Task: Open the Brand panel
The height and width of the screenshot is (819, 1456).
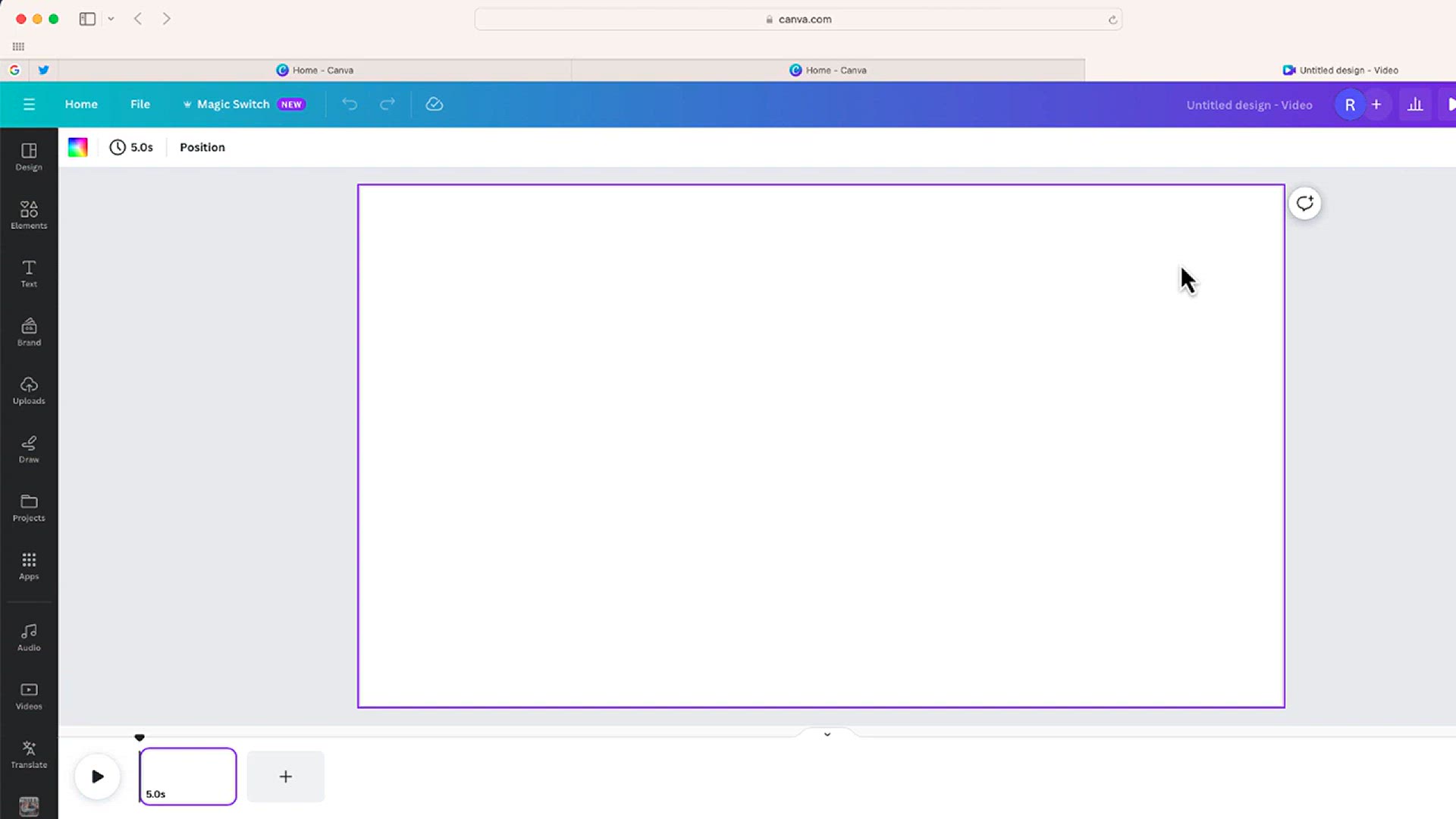Action: [x=29, y=332]
